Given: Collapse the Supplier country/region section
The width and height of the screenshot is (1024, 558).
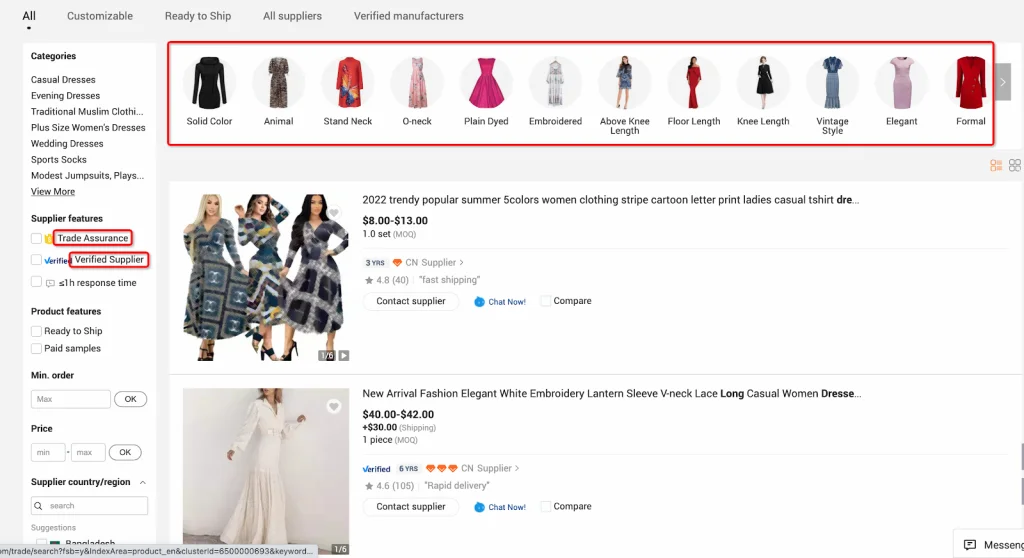Looking at the screenshot, I should coord(142,482).
